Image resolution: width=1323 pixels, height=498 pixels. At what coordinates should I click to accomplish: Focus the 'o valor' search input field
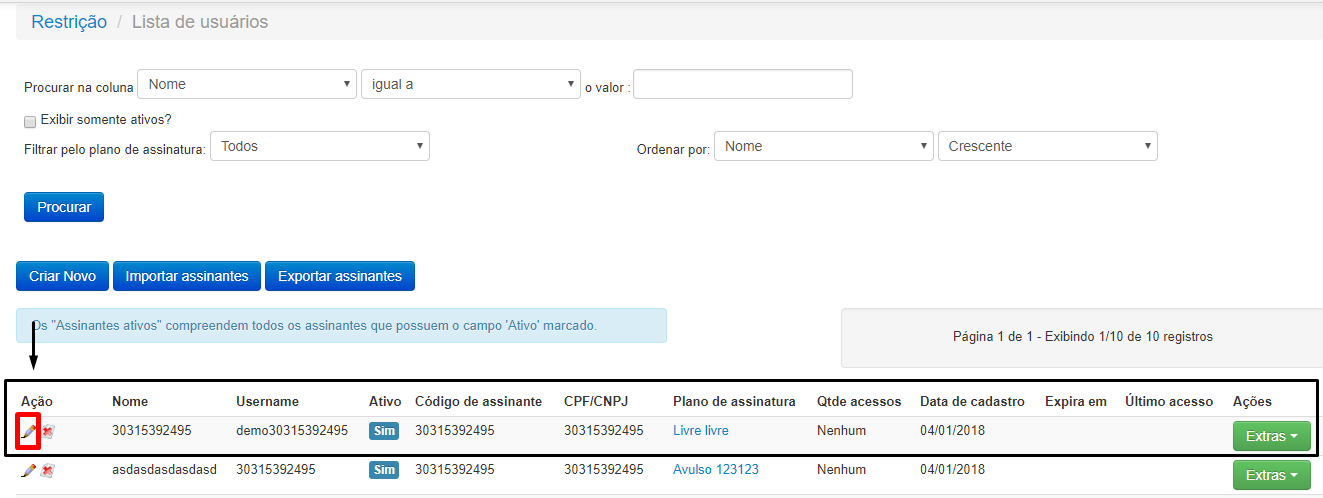[x=743, y=85]
